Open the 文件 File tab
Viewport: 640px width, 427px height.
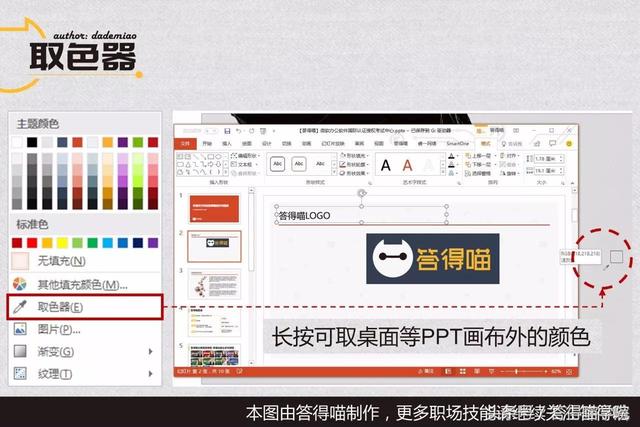tap(185, 144)
